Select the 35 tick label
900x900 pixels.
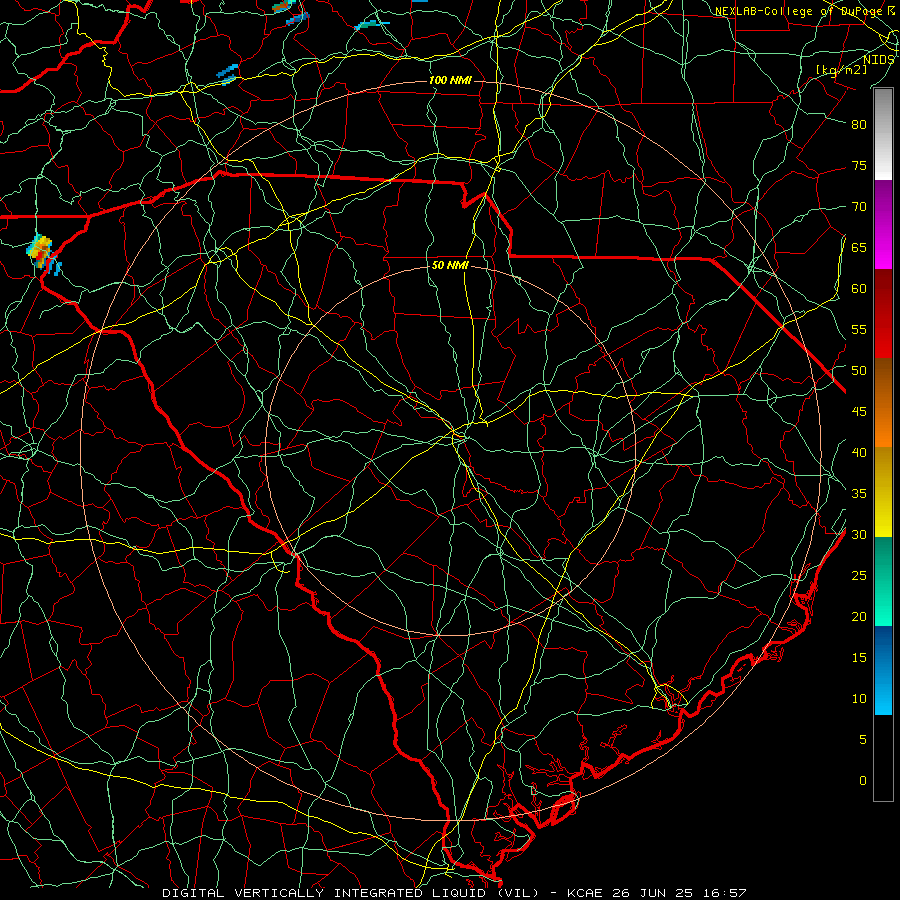859,494
